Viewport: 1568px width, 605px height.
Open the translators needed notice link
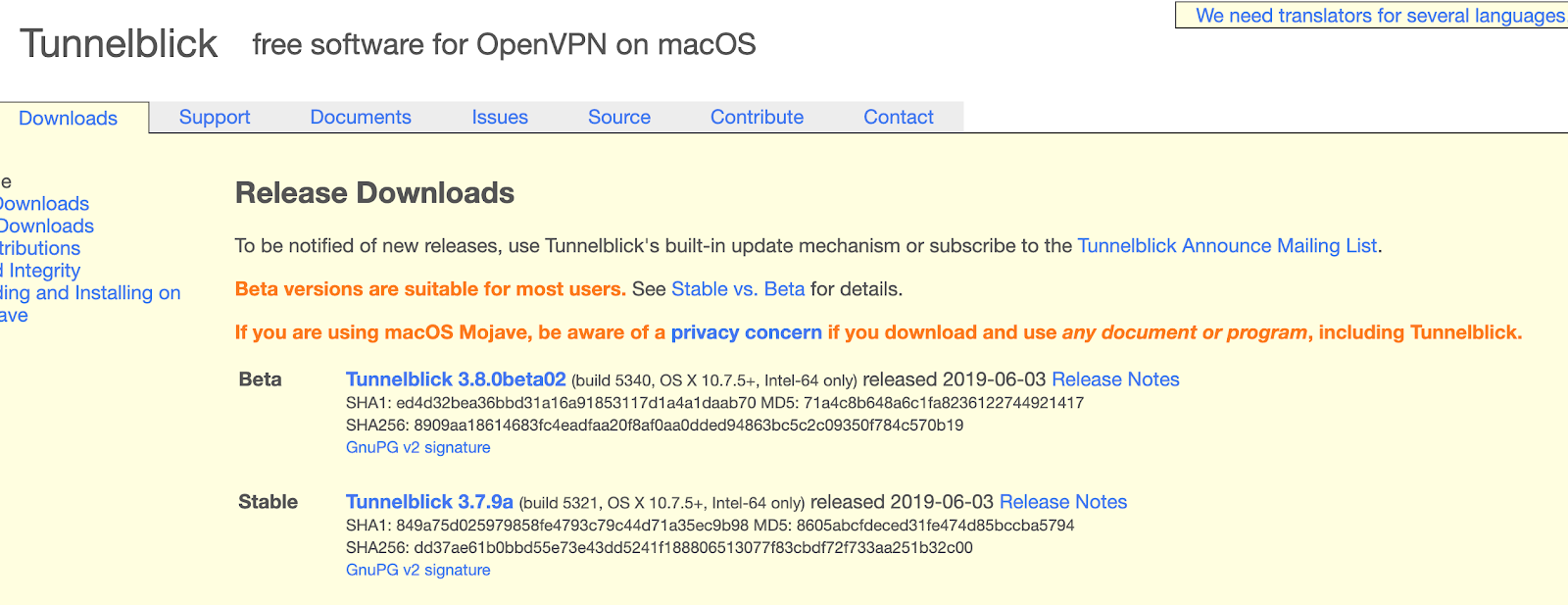1379,16
